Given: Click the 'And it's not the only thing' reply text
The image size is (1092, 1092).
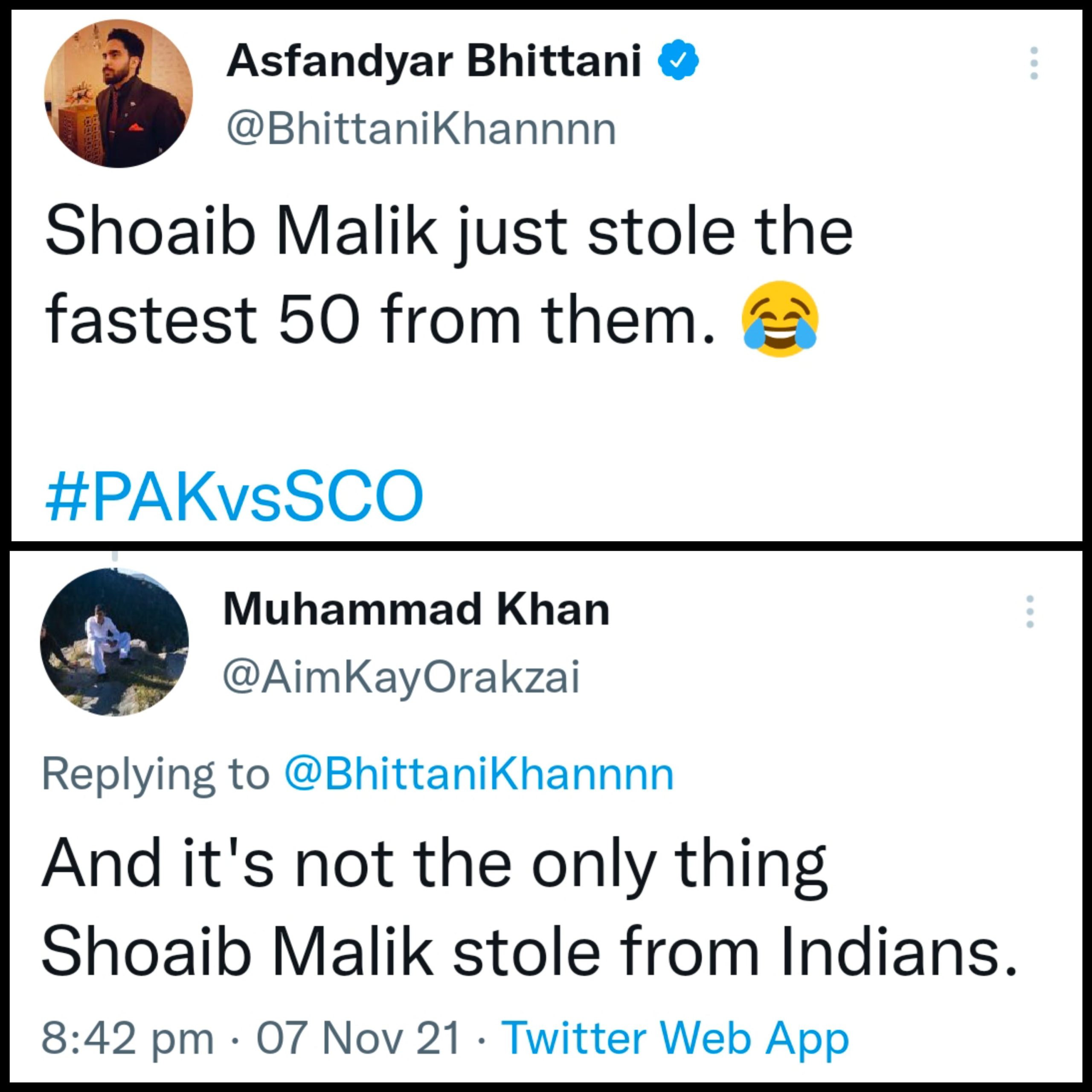Looking at the screenshot, I should (435, 865).
